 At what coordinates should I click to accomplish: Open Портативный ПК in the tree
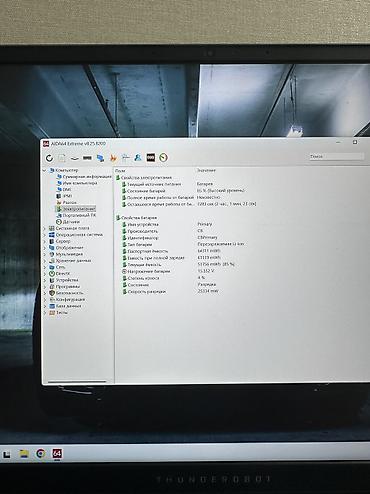[76, 215]
